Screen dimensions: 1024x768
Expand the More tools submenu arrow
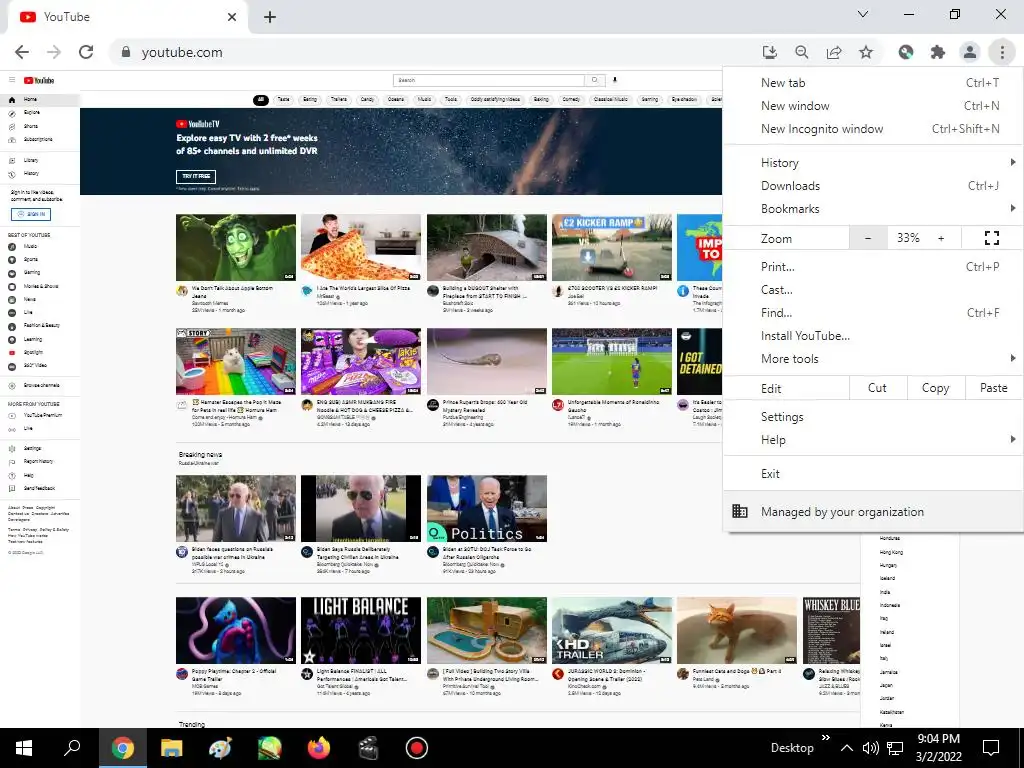(1012, 358)
